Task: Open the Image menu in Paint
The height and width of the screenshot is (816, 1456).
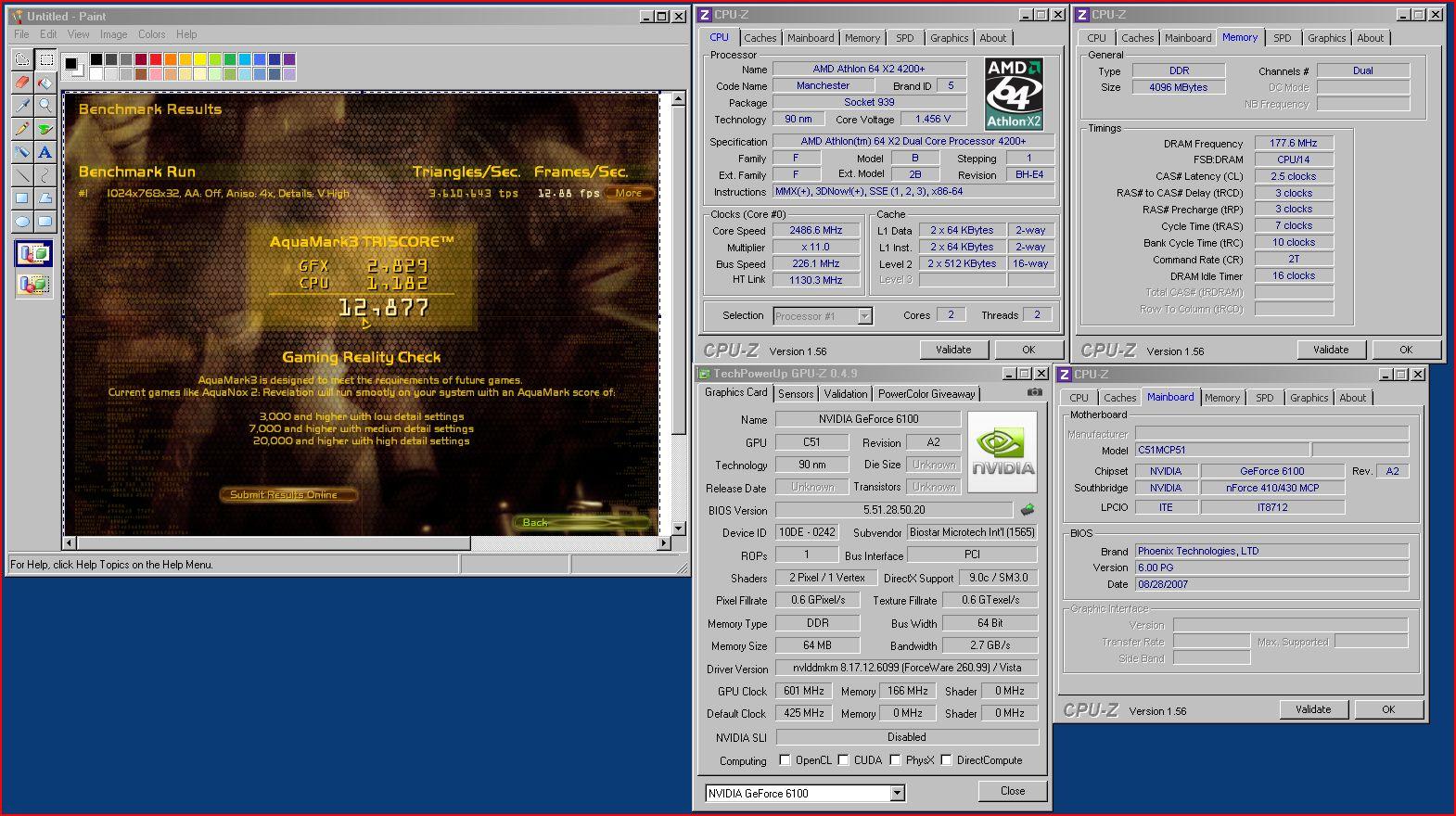Action: [x=113, y=34]
